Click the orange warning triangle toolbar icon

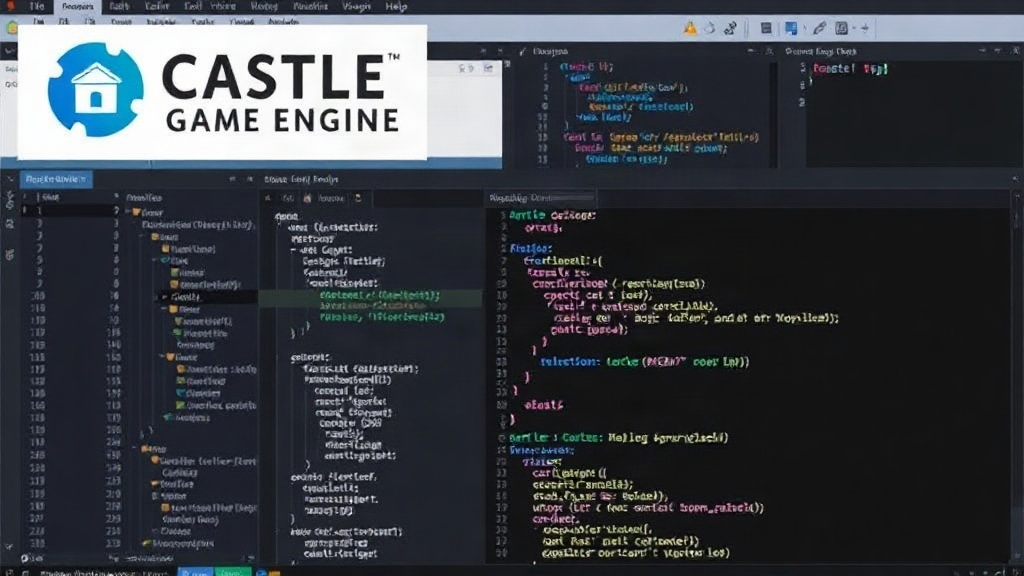click(690, 28)
